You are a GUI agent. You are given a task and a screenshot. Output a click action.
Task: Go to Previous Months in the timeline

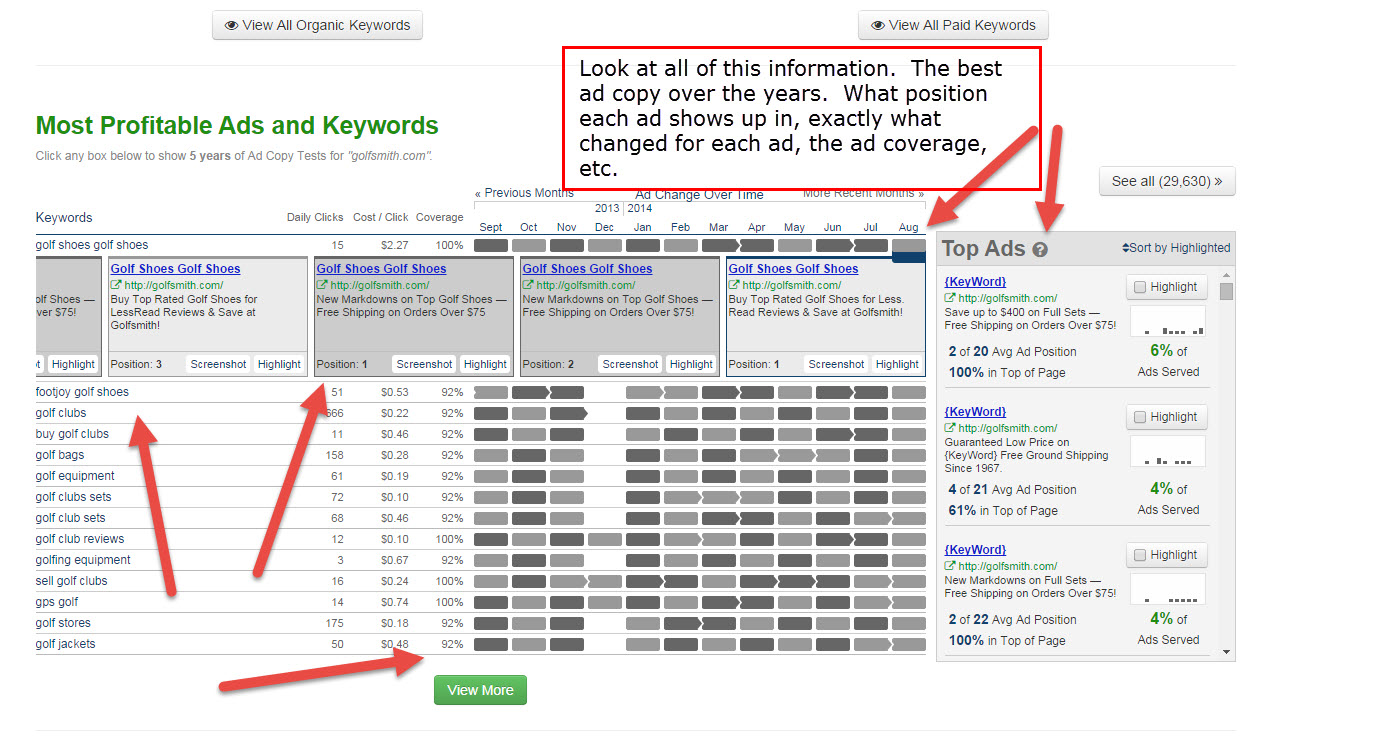point(524,193)
